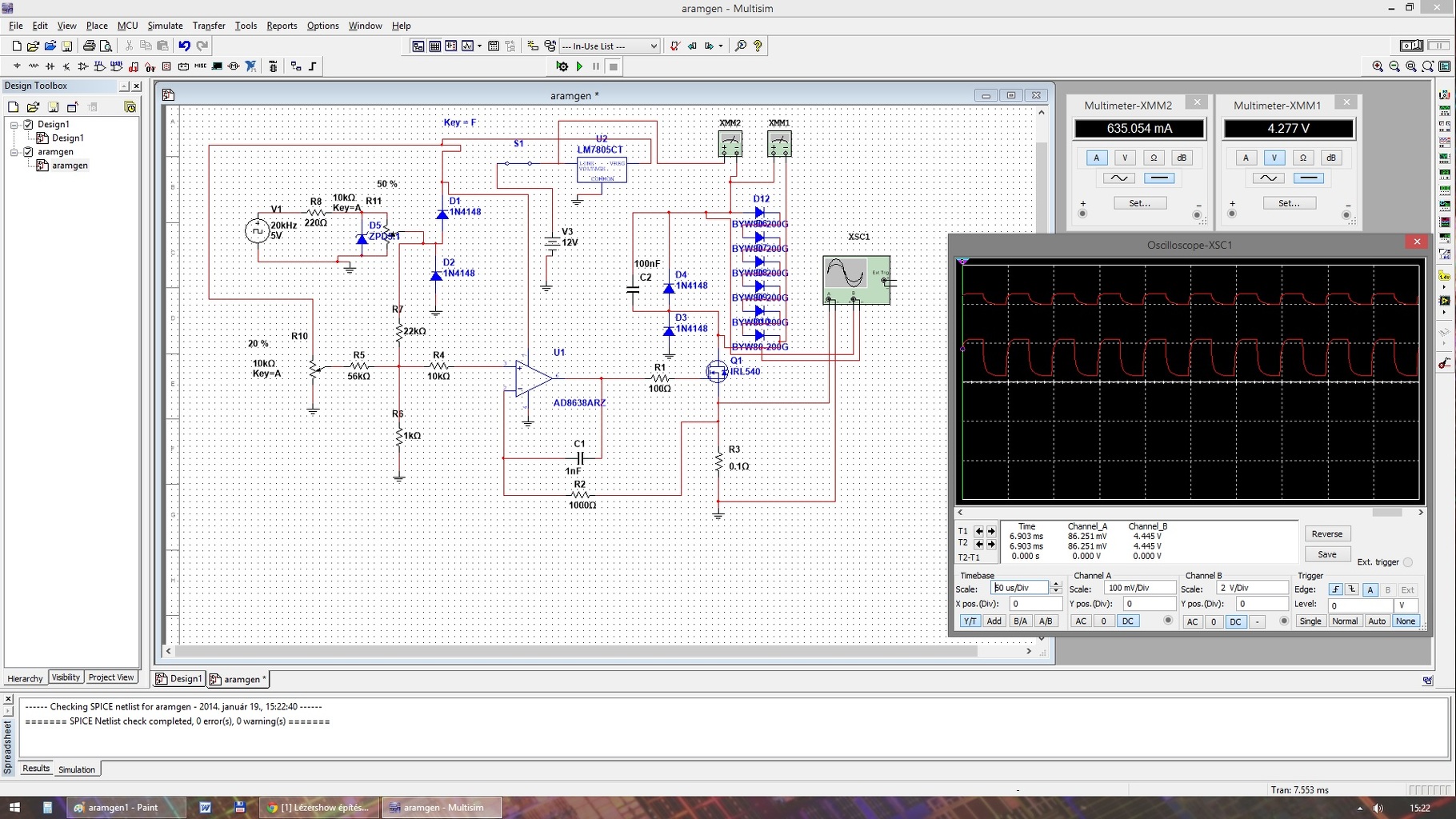This screenshot has width=1456, height=819.
Task: Open the Grapher toolbar icon
Action: 468,46
